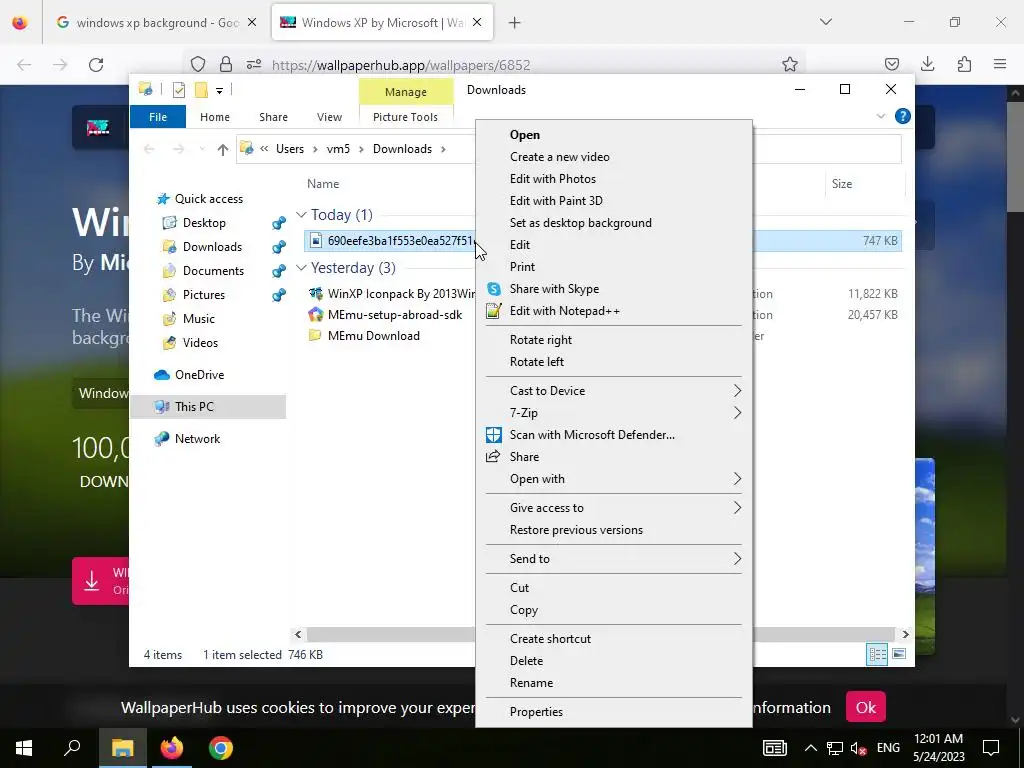Click the horizontal scrollbar right arrow
The width and height of the screenshot is (1024, 768).
(x=905, y=634)
